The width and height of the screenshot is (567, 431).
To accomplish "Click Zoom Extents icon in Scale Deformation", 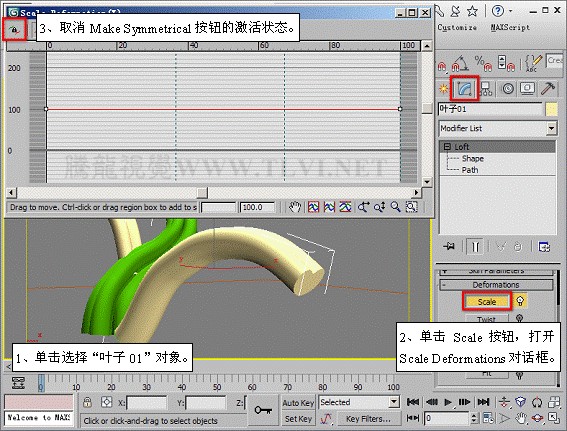I will click(314, 207).
